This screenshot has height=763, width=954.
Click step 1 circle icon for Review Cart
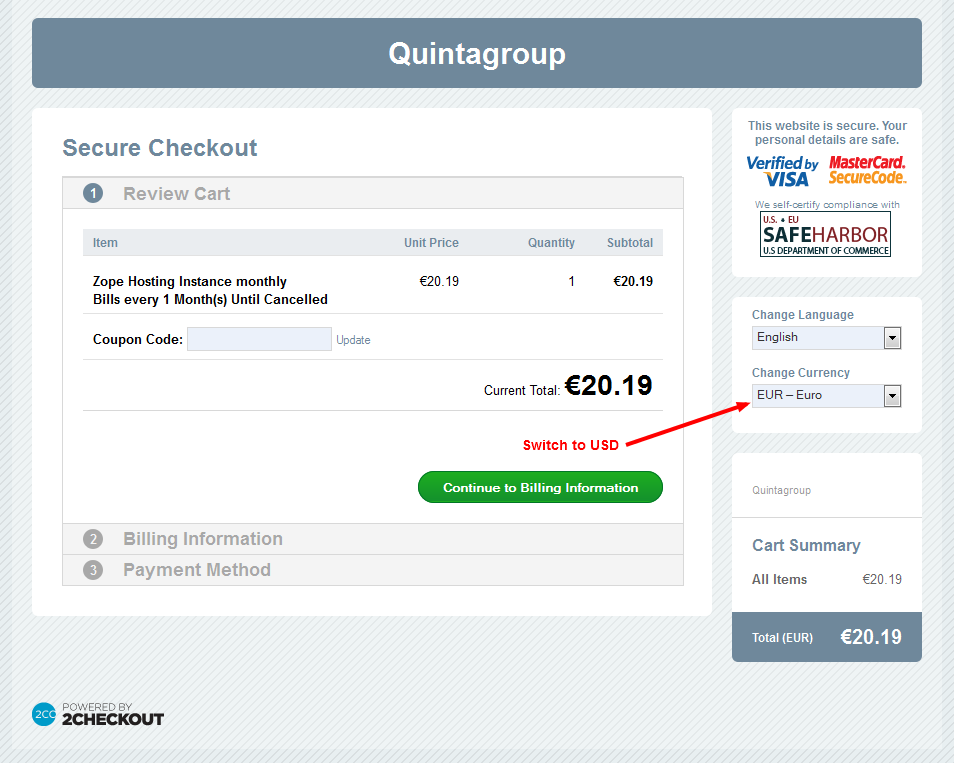(x=93, y=193)
